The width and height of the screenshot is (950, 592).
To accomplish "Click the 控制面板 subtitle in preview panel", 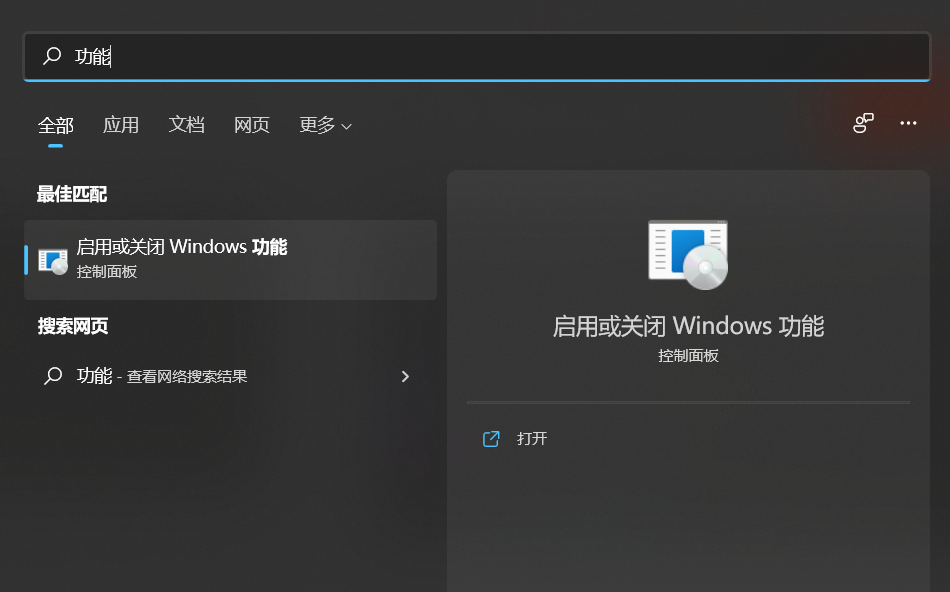I will coord(688,355).
